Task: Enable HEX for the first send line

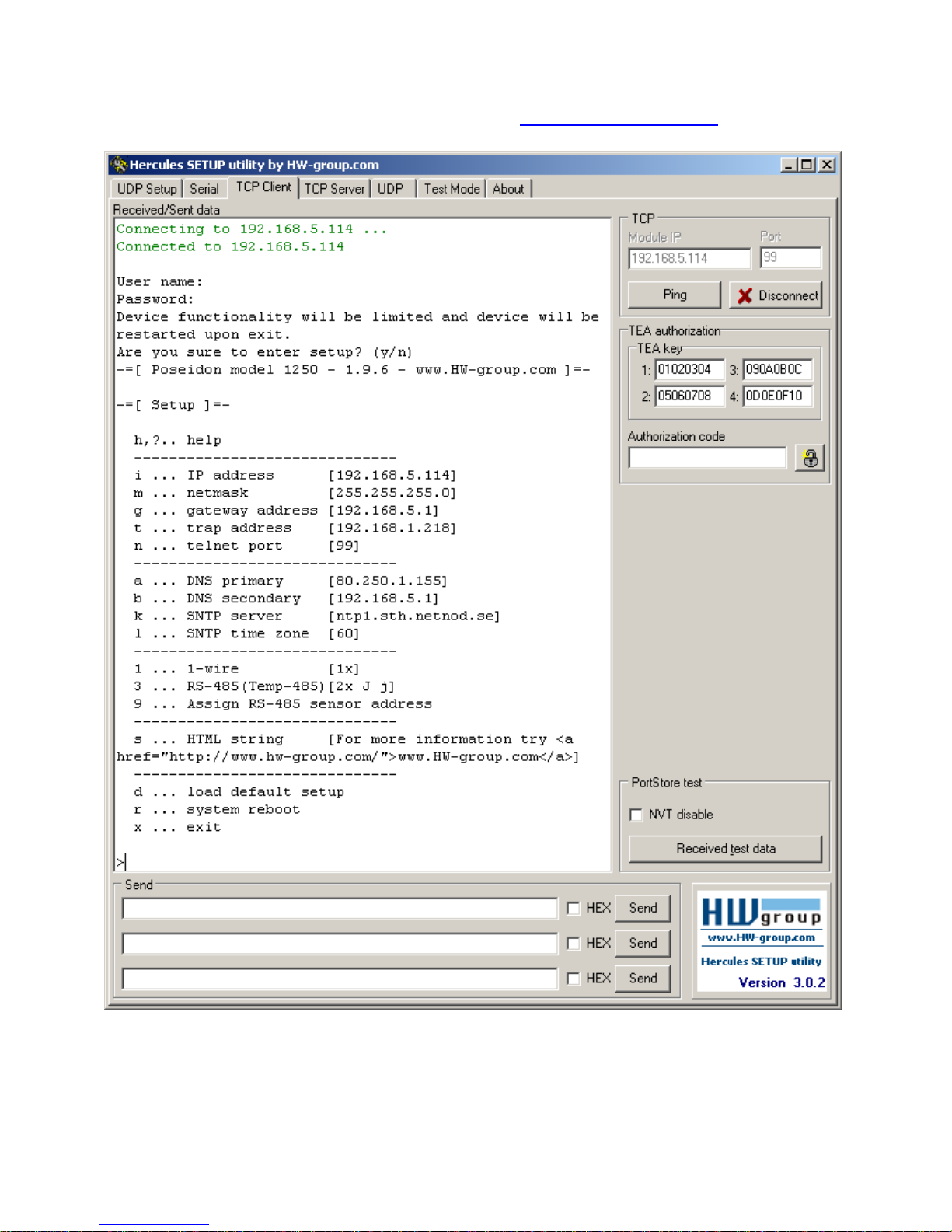Action: (574, 908)
